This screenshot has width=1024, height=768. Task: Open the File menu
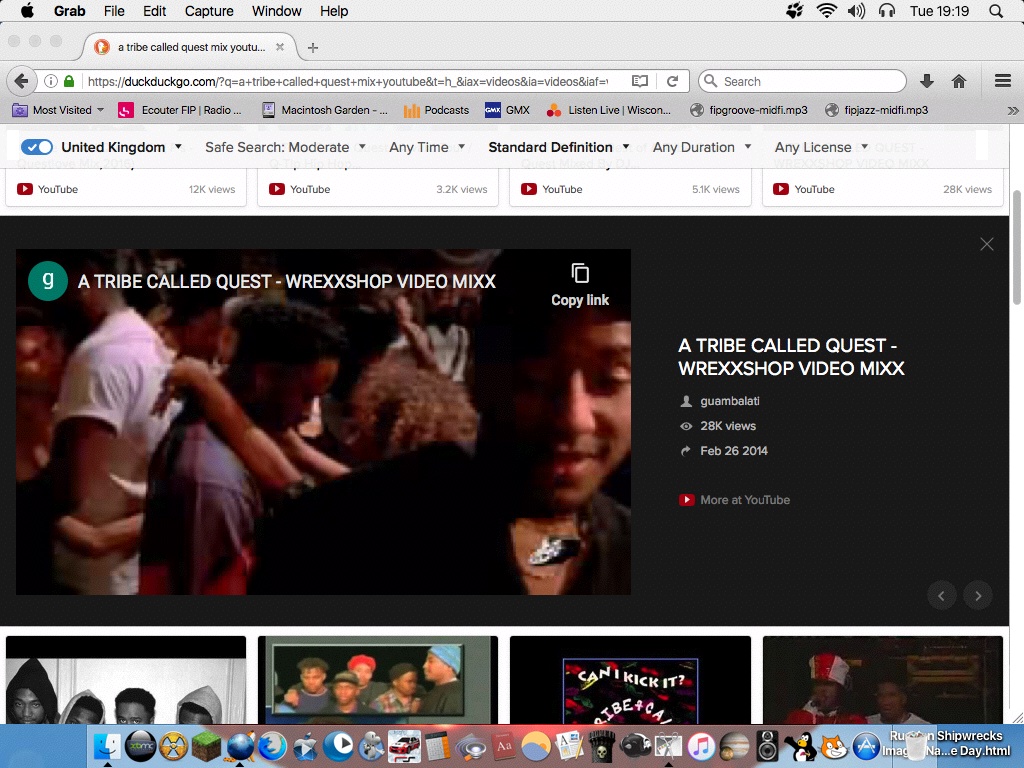114,11
